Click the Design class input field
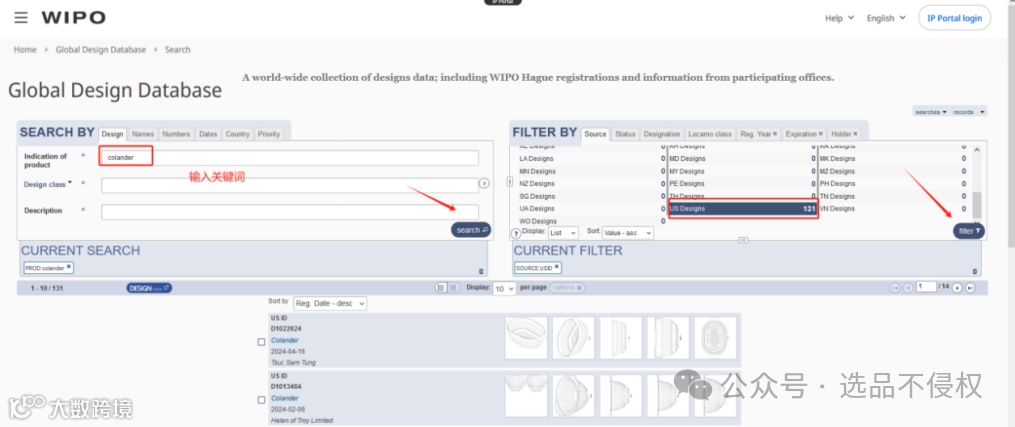The image size is (1015, 427). (x=290, y=185)
